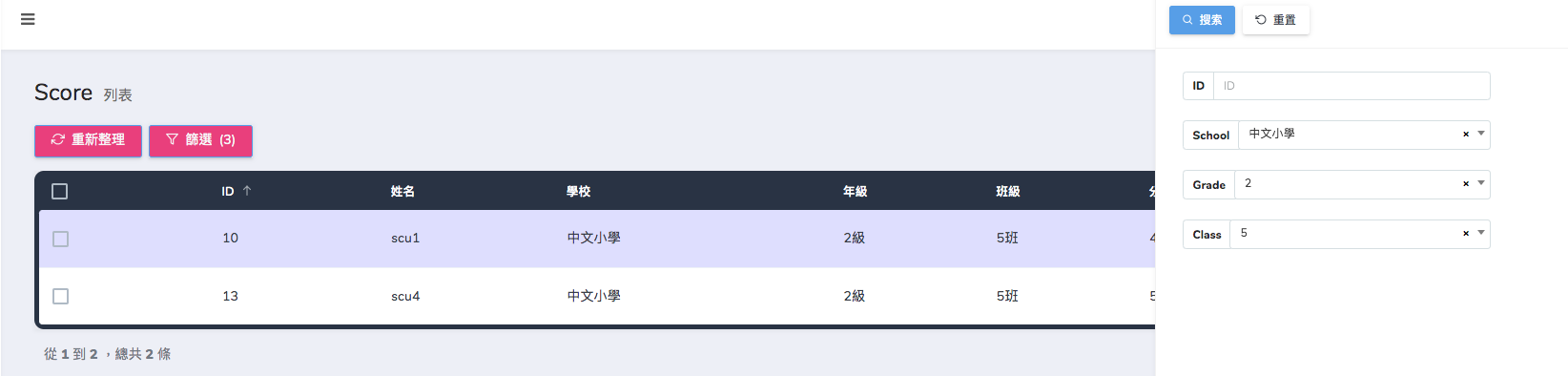The image size is (1568, 376).
Task: Expand the Grade dropdown arrow
Action: point(1481,183)
